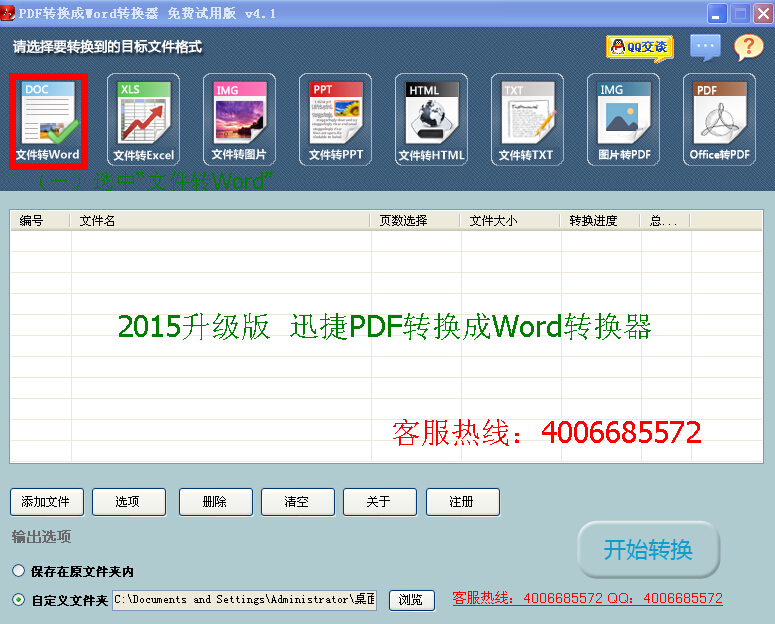The image size is (775, 624).
Task: Minimize the converter window
Action: click(x=717, y=13)
